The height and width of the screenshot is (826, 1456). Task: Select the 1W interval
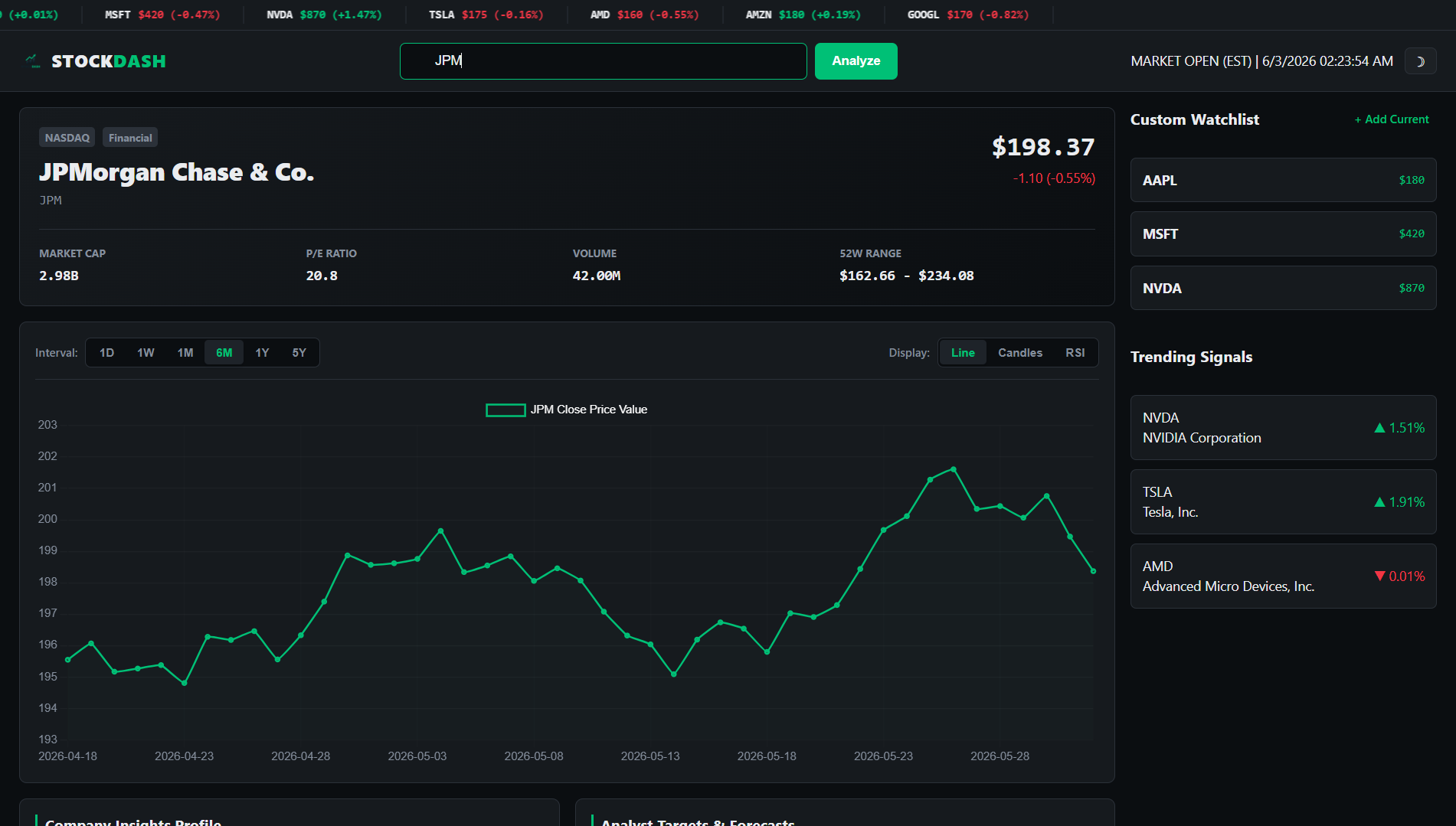click(x=146, y=353)
